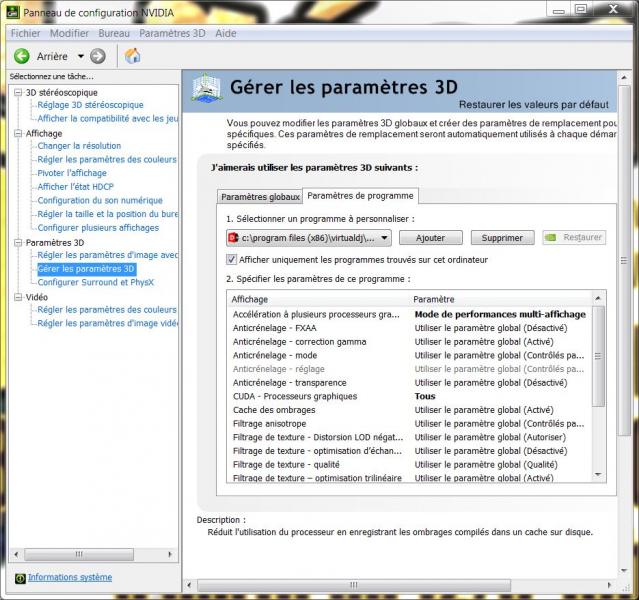Go back with the green Arrière arrow icon
Screen dimensions: 639x600
point(22,56)
